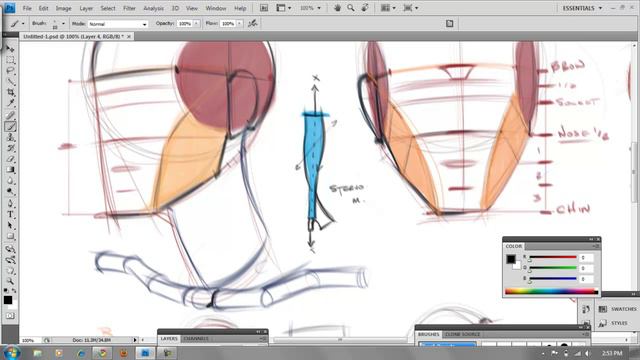The image size is (640, 360).
Task: Swap foreground and background colors
Action: tap(13, 290)
